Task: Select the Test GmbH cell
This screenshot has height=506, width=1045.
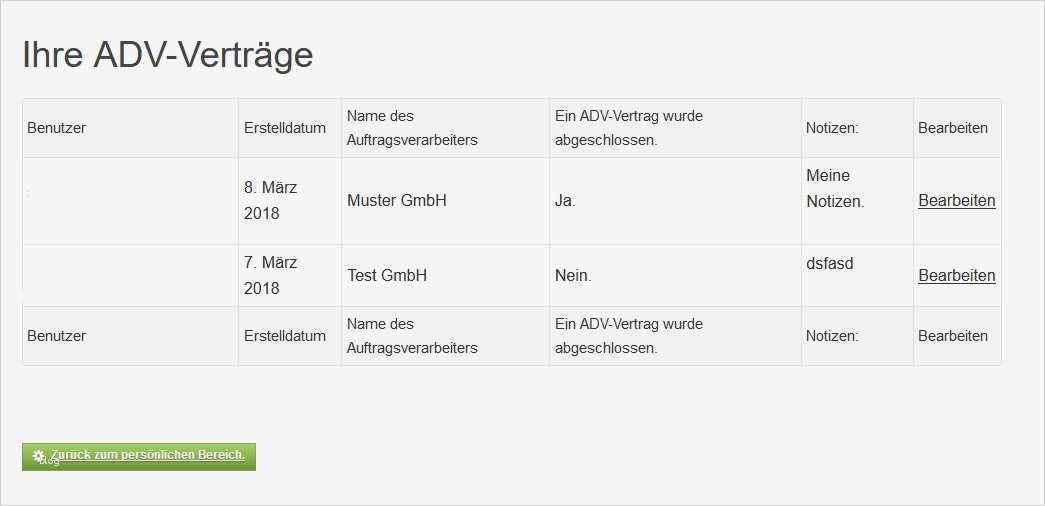Action: 387,276
